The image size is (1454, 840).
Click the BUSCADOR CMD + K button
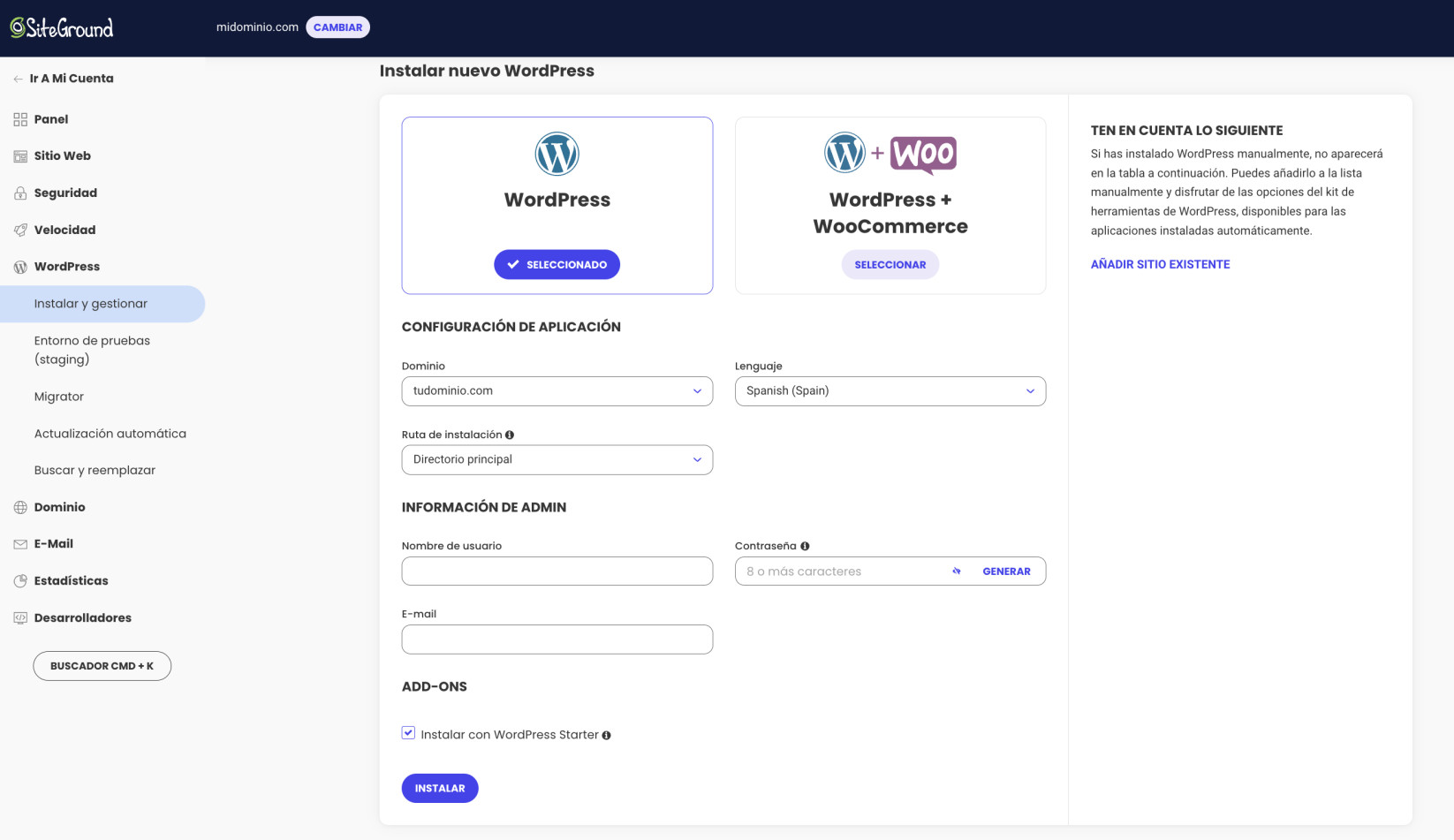click(x=102, y=666)
